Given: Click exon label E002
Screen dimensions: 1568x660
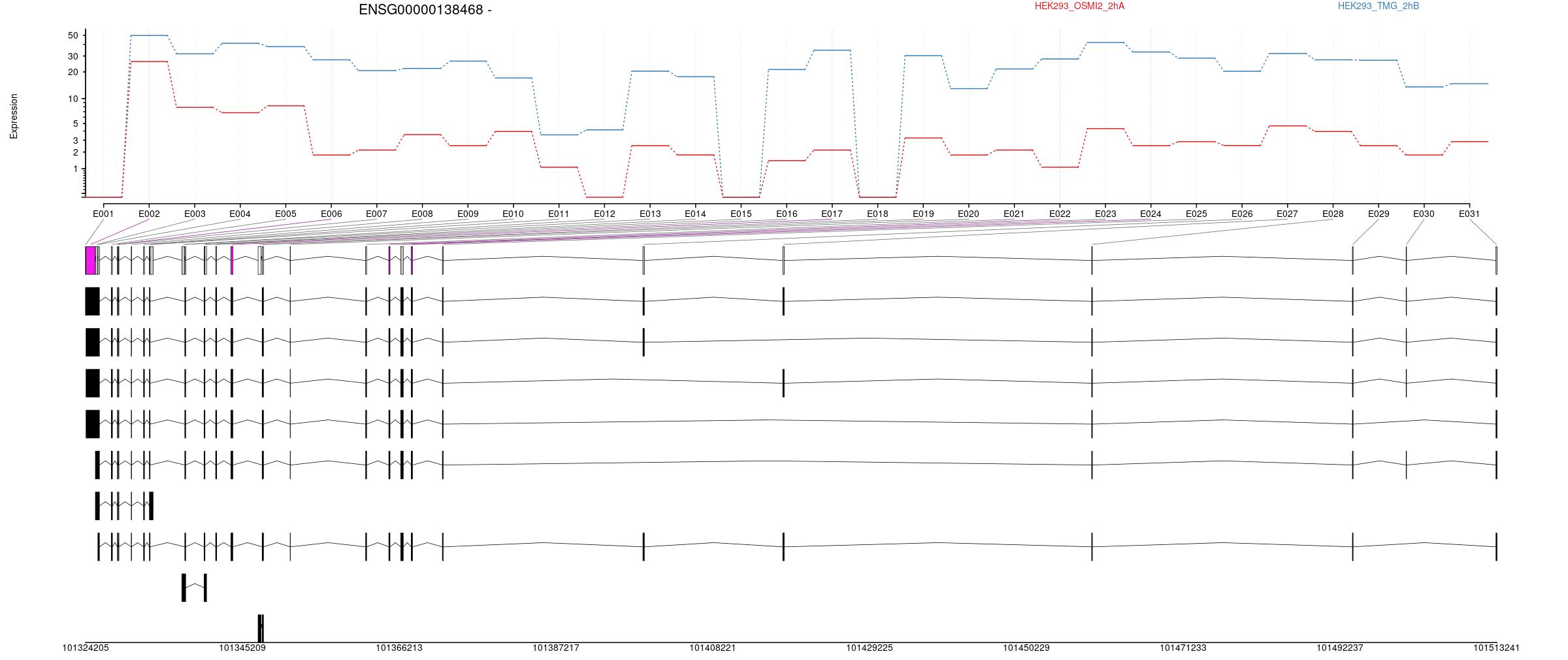Looking at the screenshot, I should (x=149, y=214).
